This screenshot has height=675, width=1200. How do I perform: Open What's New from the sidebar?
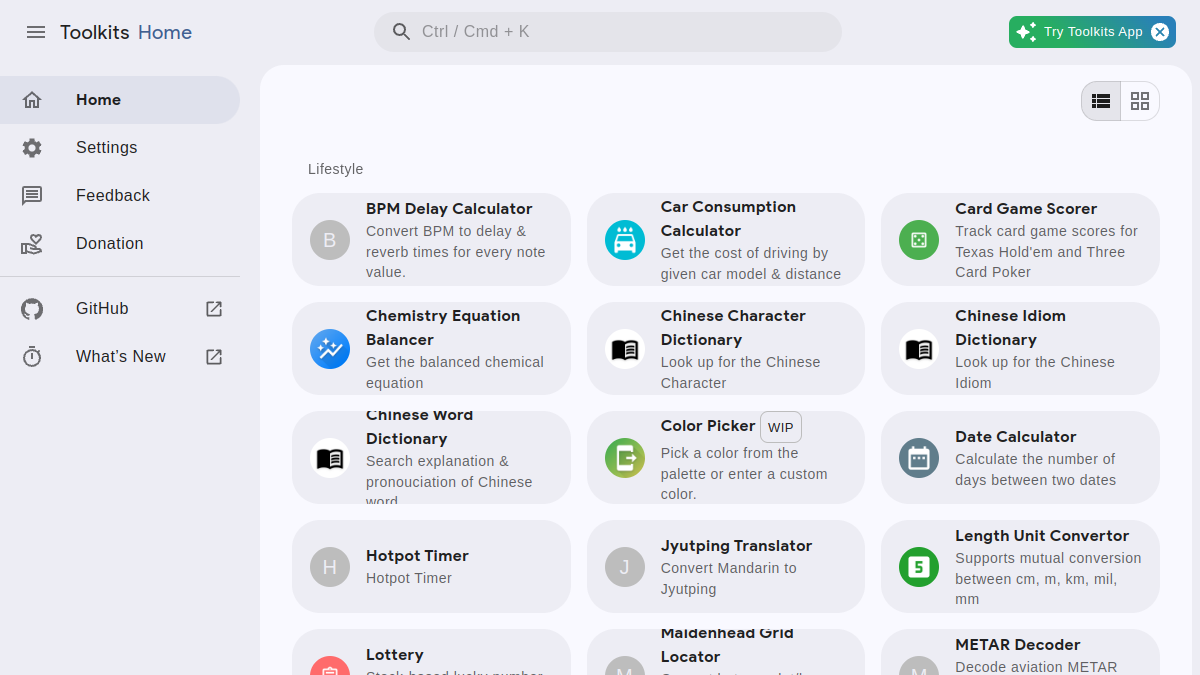click(x=120, y=357)
